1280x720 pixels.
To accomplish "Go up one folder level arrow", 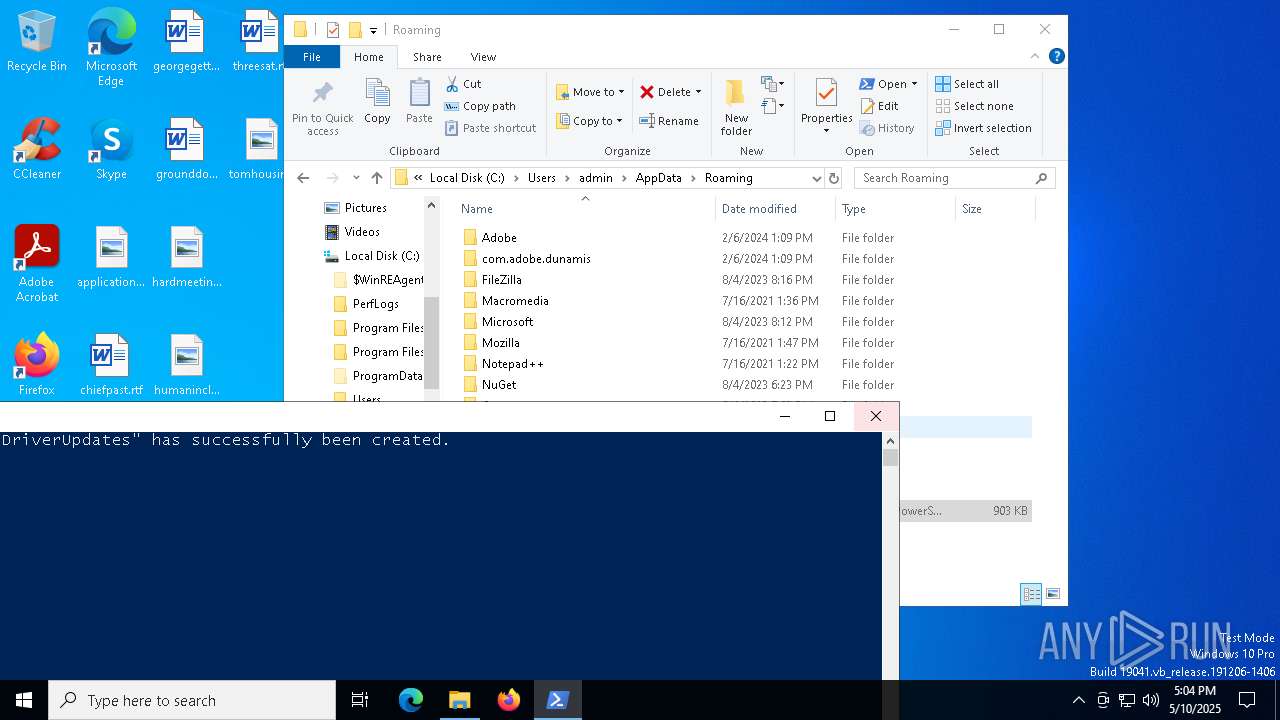I will [x=376, y=178].
